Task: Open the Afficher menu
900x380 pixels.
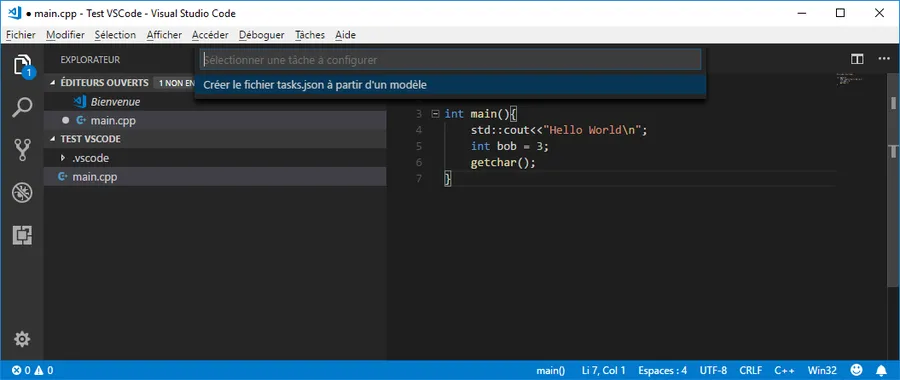Action: pos(164,35)
